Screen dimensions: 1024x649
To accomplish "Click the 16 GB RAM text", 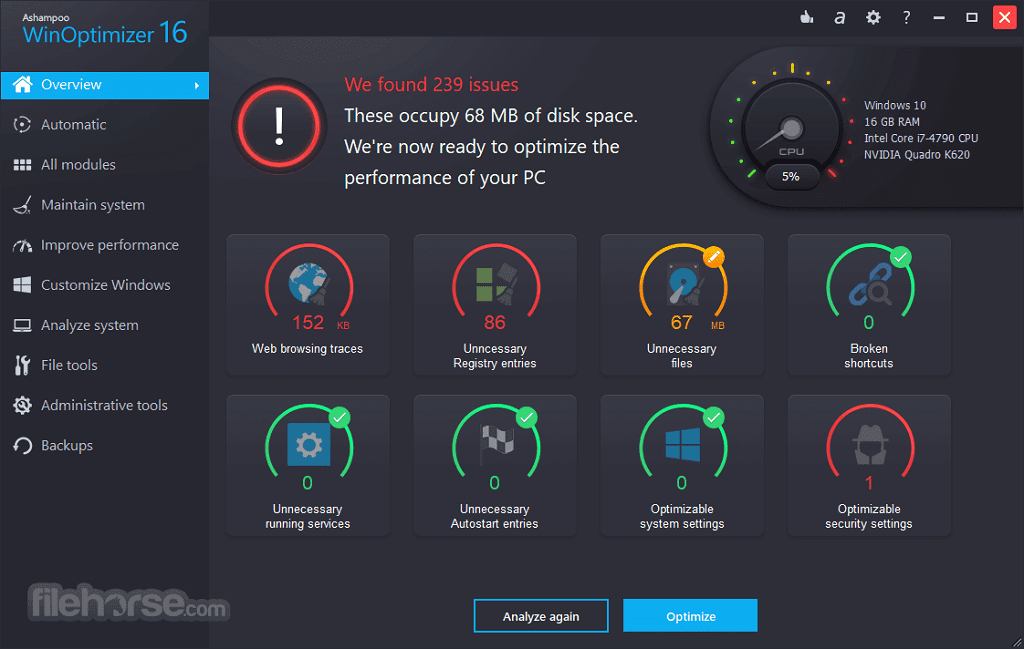I will click(891, 122).
